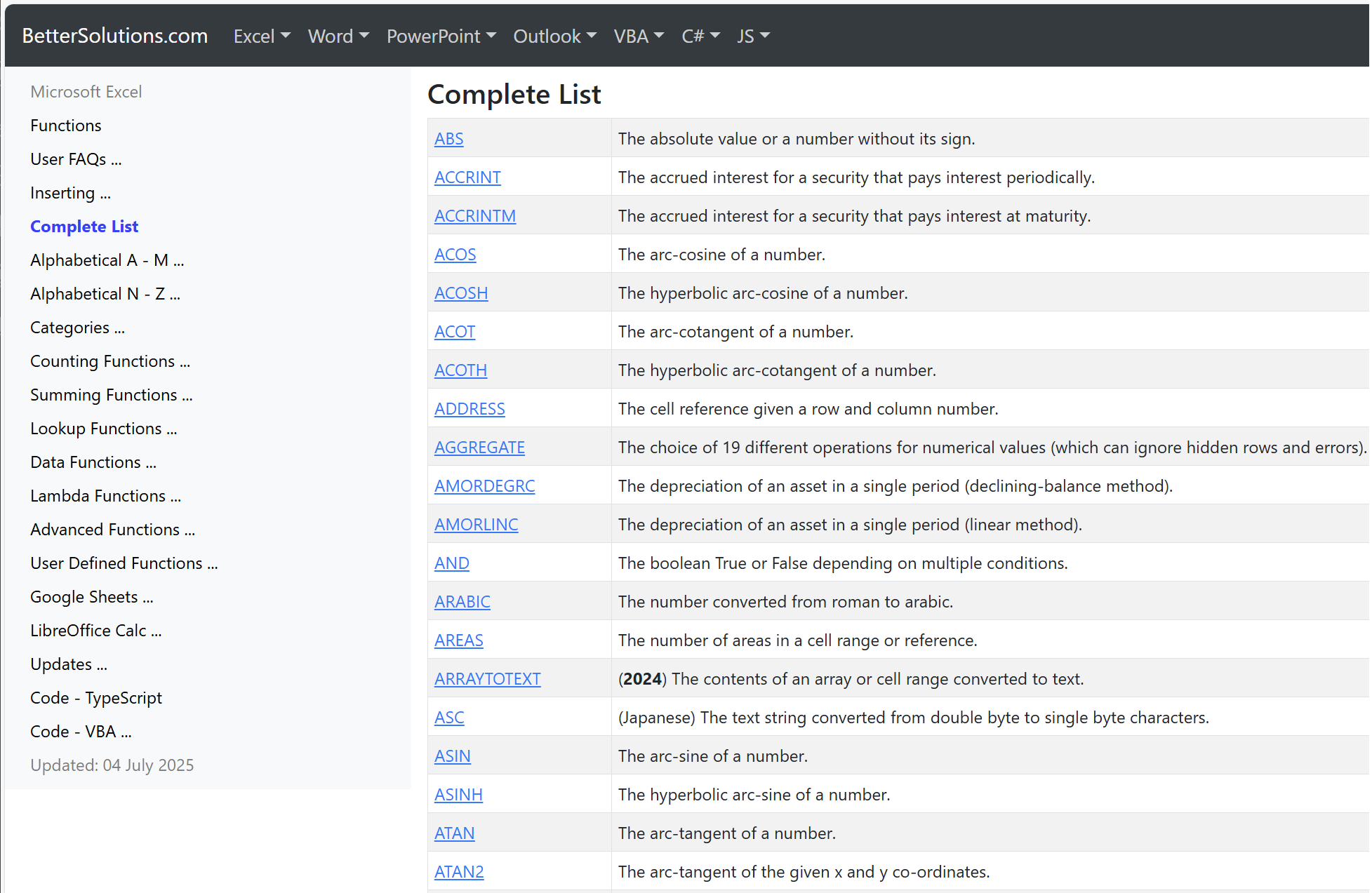Open Google Sheets sidebar item
Viewport: 1372px width, 893px height.
click(92, 597)
